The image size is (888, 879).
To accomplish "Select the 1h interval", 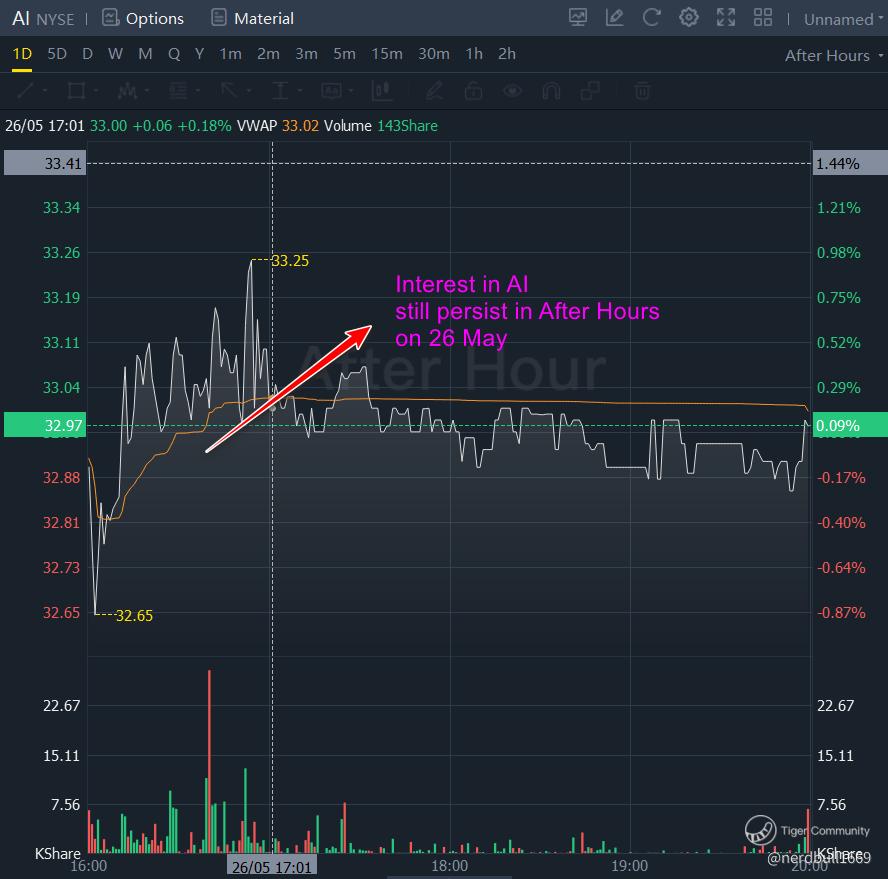I will coord(474,54).
